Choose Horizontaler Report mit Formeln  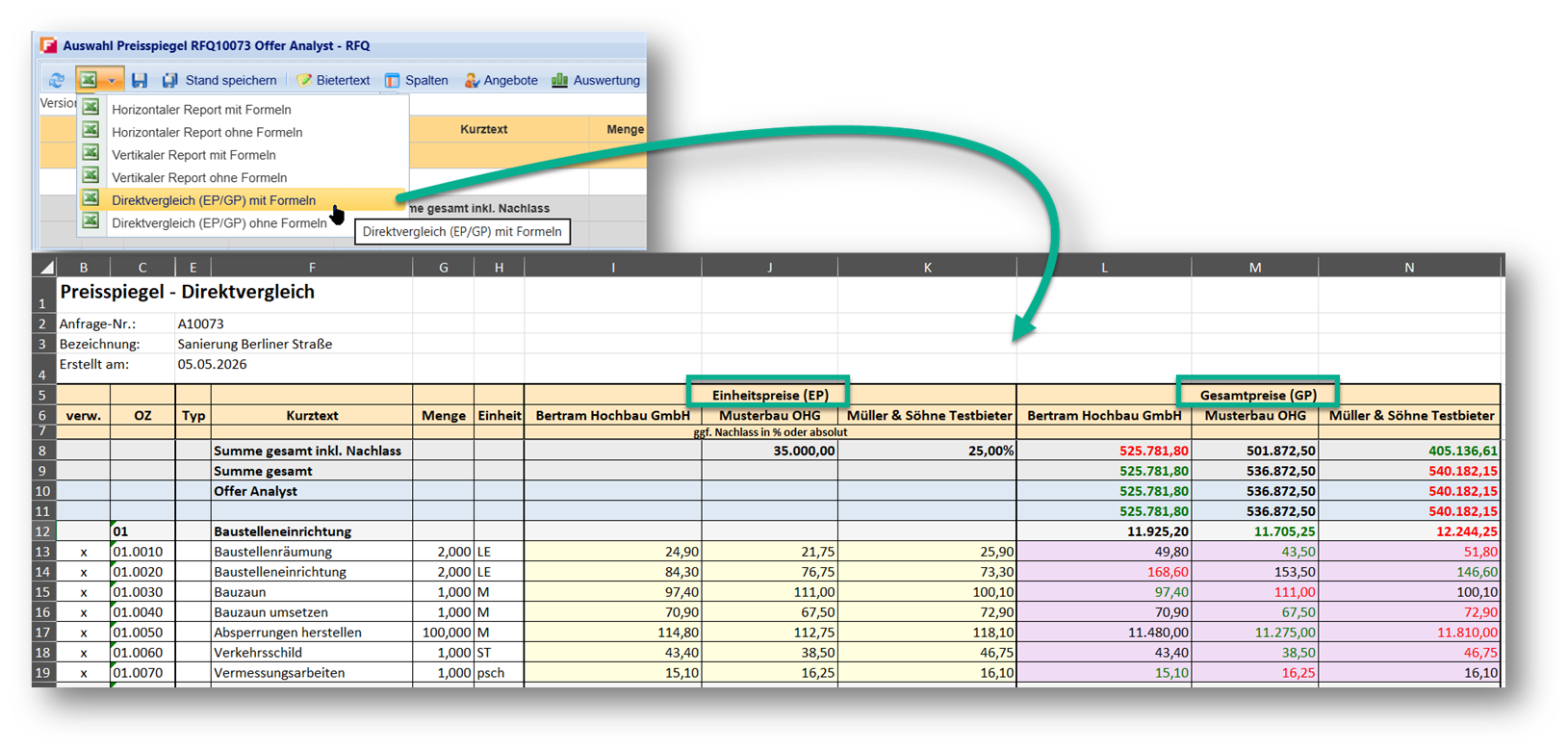244,109
